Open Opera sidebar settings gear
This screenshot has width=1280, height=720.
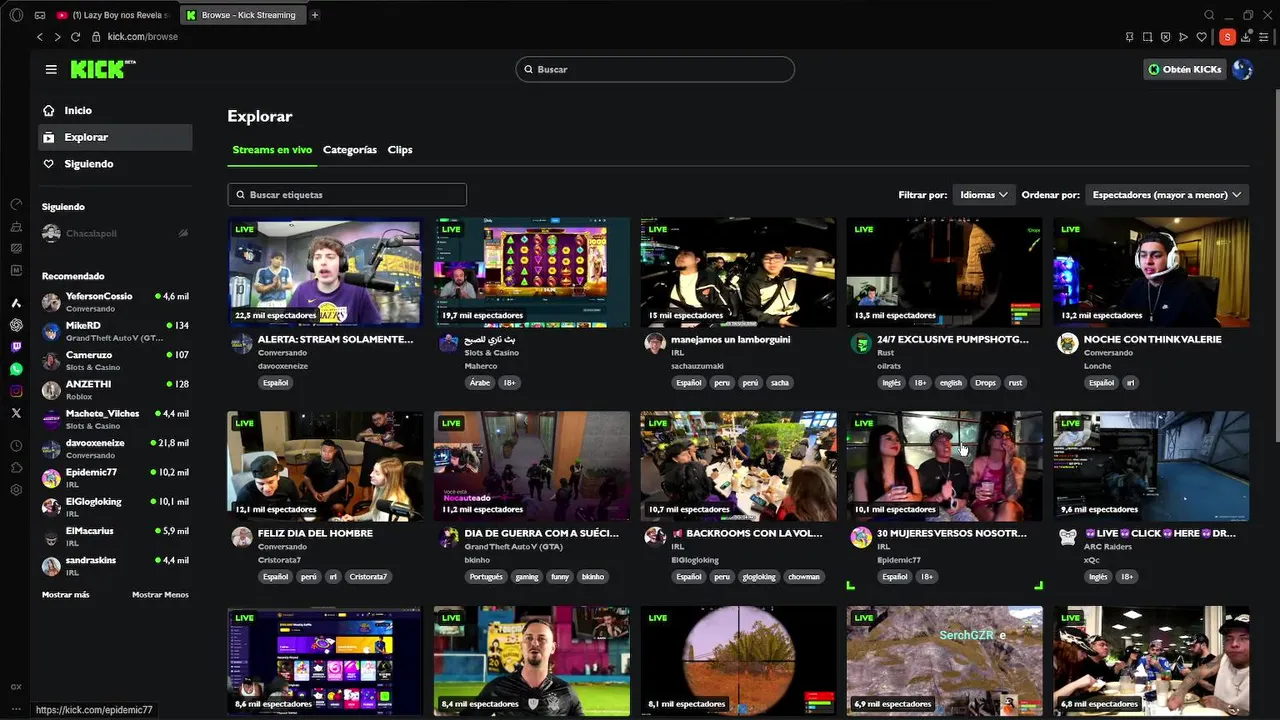(16, 490)
